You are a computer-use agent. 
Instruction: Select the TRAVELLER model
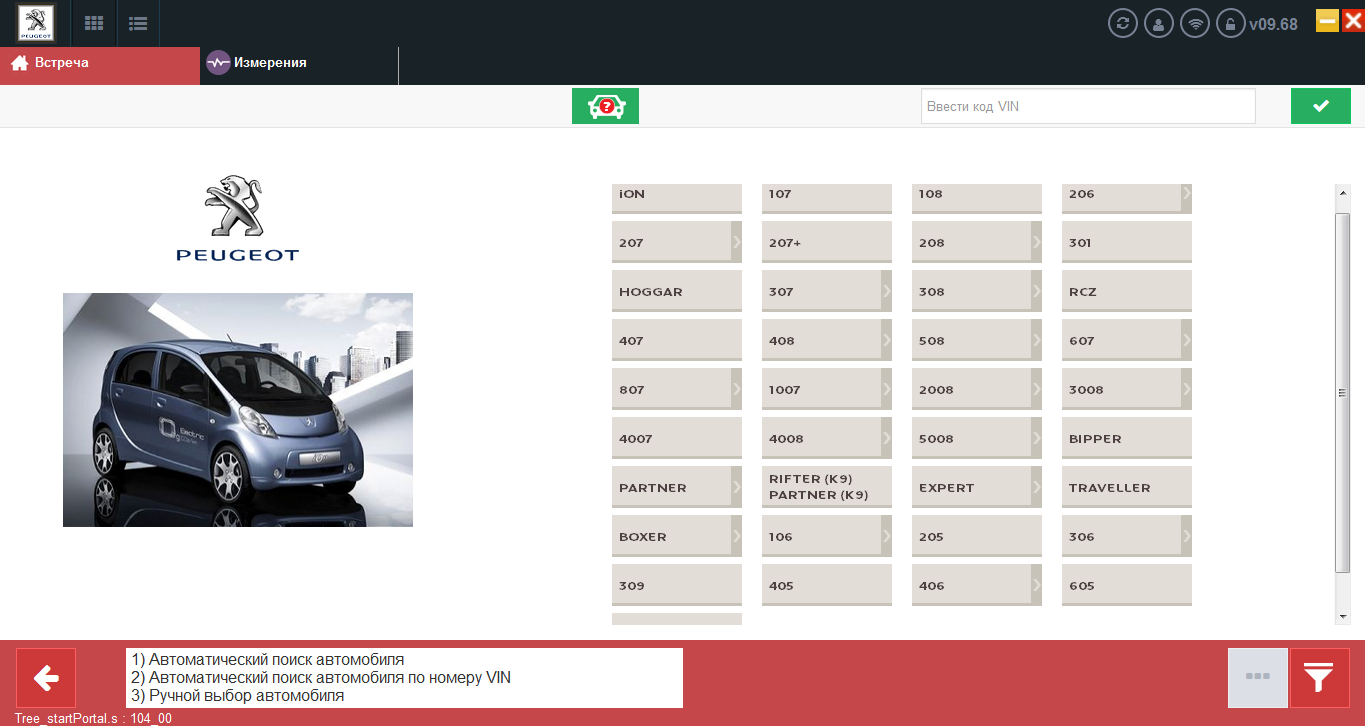pyautogui.click(x=1127, y=487)
